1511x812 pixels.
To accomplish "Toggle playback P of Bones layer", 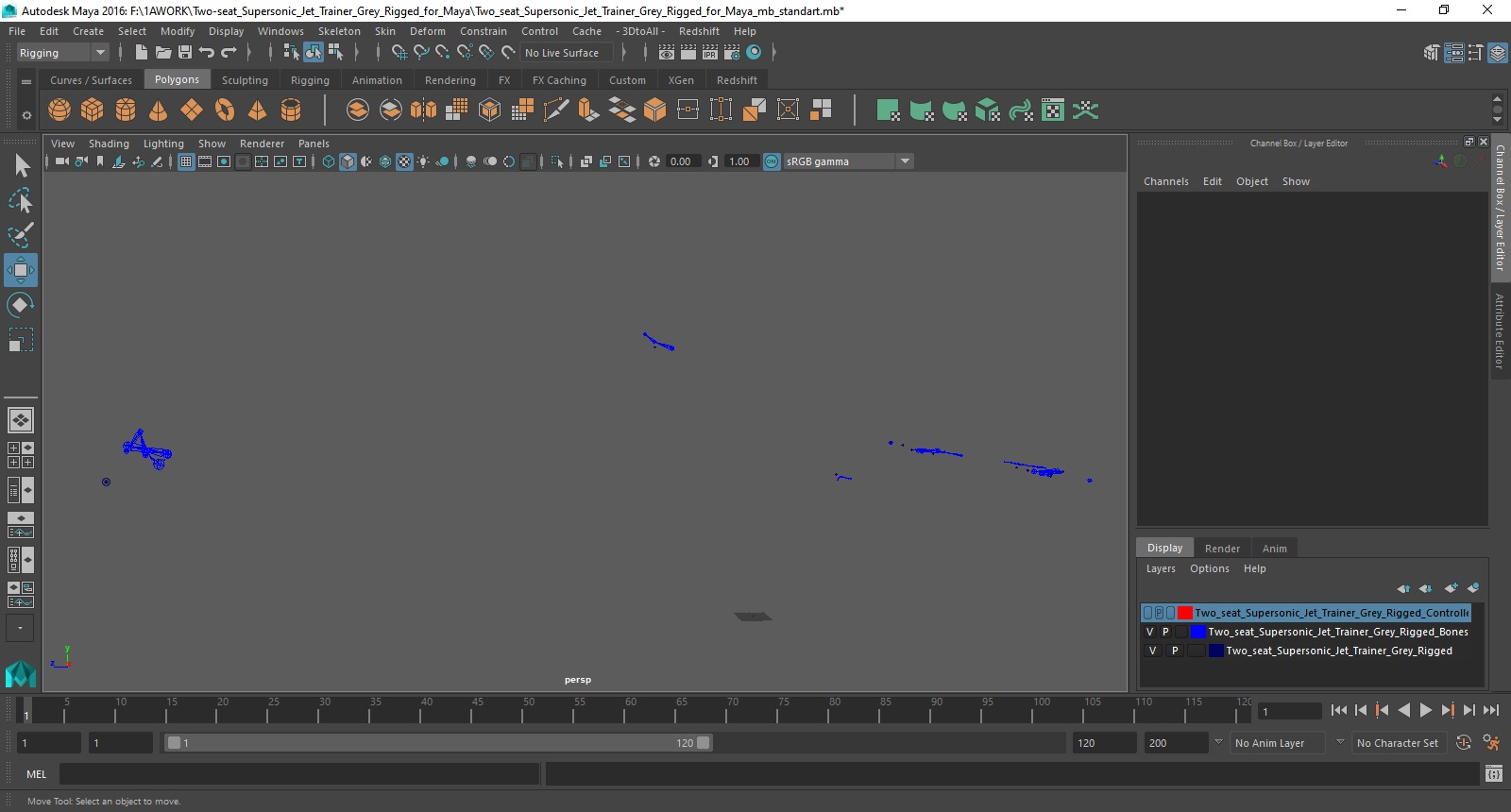I will [x=1165, y=632].
